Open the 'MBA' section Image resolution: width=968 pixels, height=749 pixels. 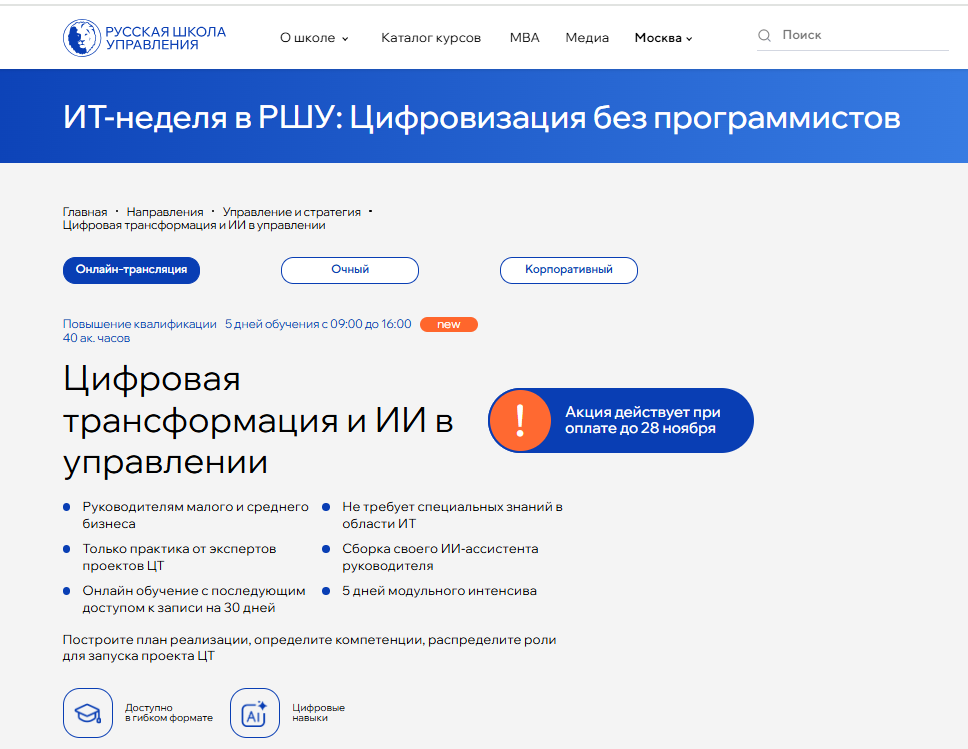524,37
